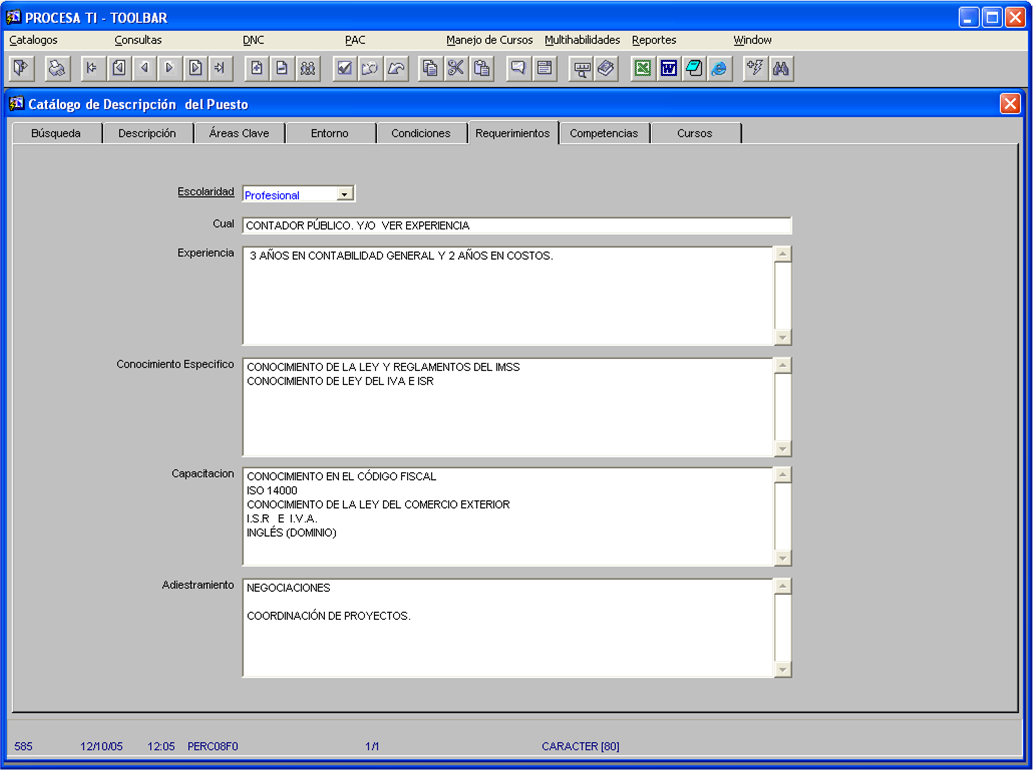Open the Escolaridad dropdown

click(x=345, y=195)
